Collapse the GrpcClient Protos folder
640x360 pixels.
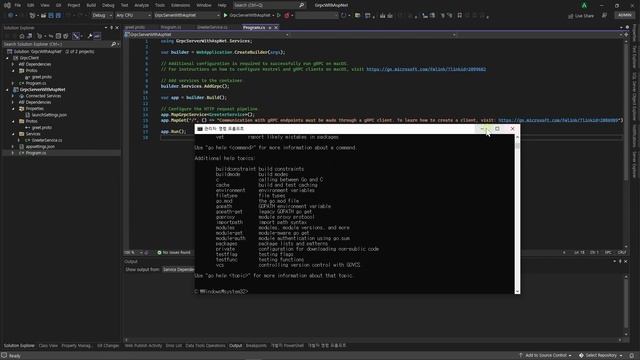[13, 71]
